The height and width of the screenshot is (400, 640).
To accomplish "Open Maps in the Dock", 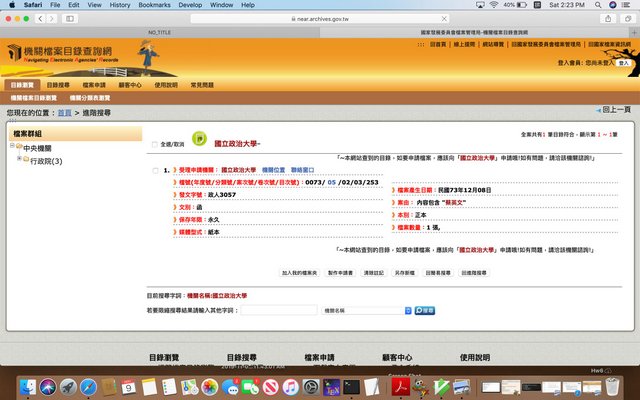I will (x=189, y=387).
